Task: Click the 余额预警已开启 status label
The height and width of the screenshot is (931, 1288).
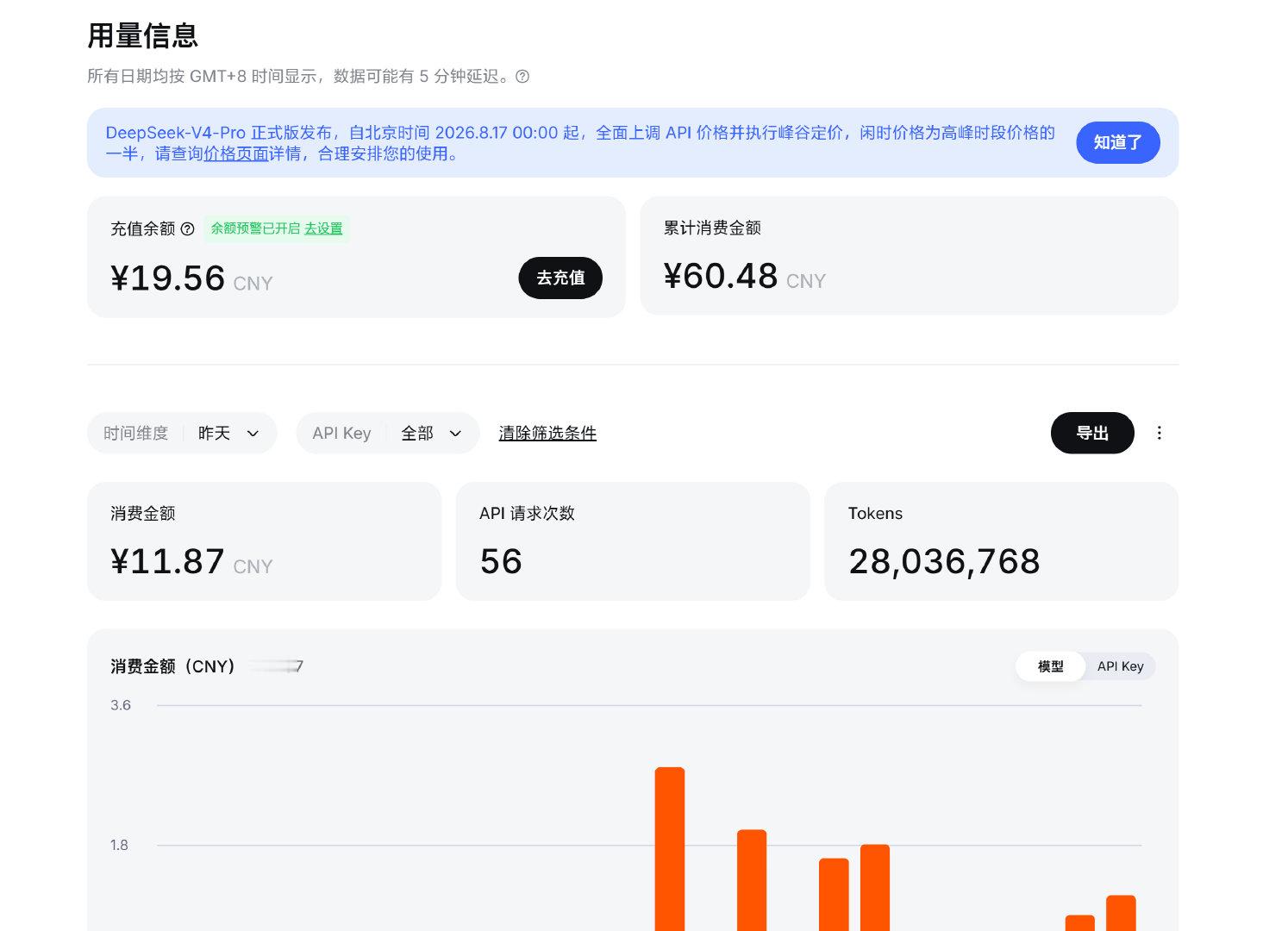Action: click(255, 228)
